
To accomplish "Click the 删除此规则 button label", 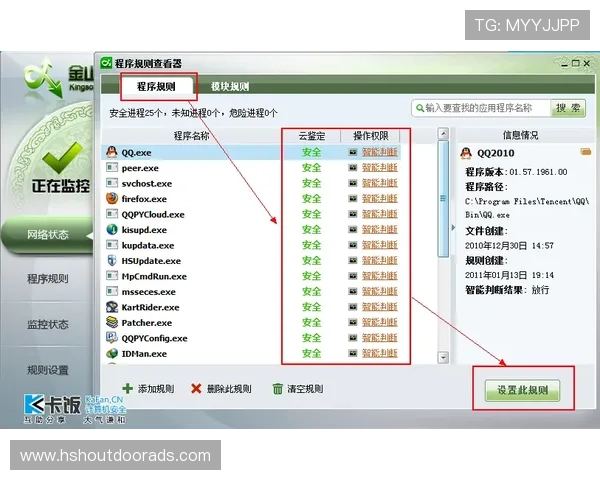I will (x=229, y=389).
